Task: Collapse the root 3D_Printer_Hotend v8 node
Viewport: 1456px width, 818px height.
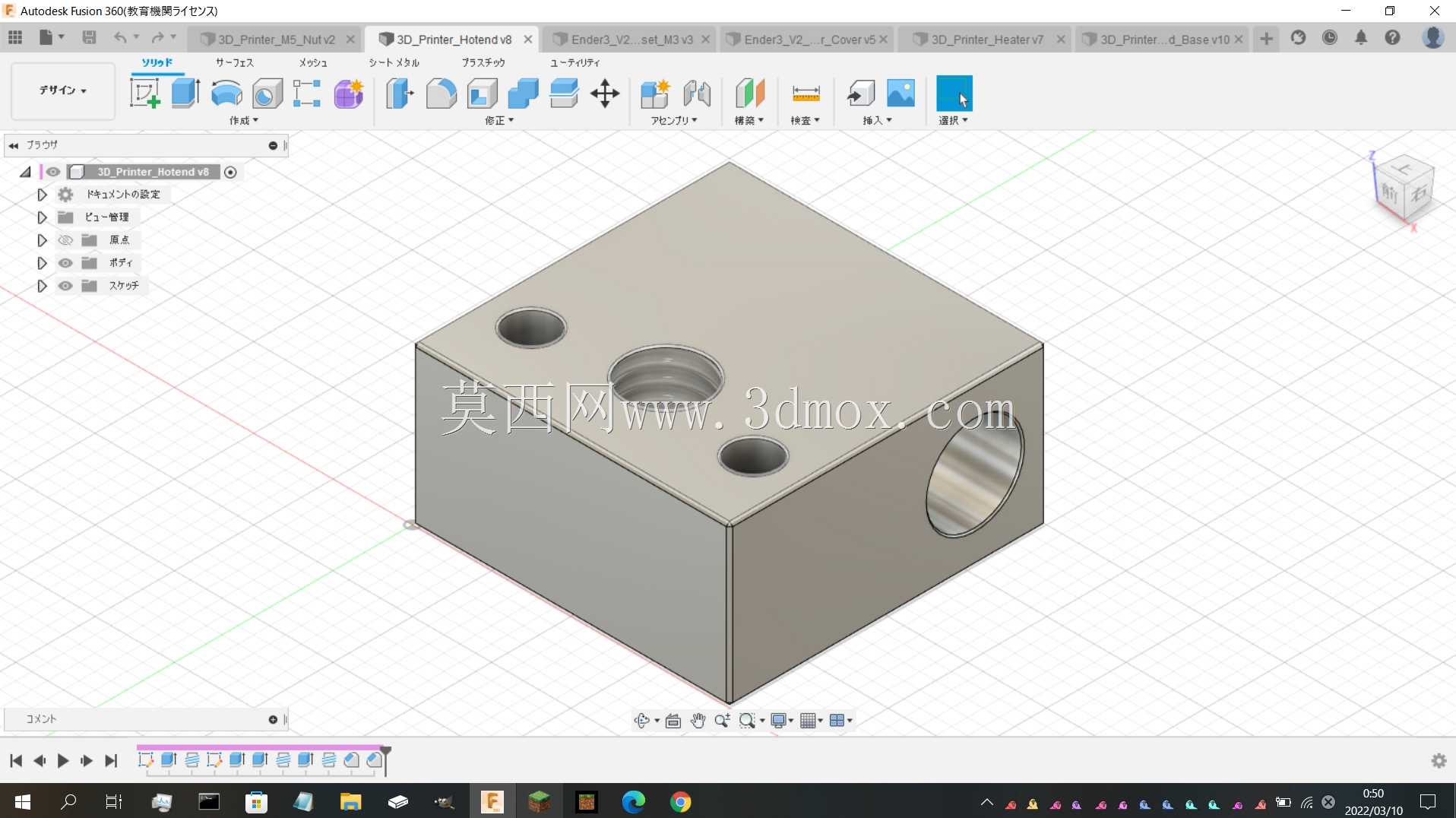Action: point(25,172)
